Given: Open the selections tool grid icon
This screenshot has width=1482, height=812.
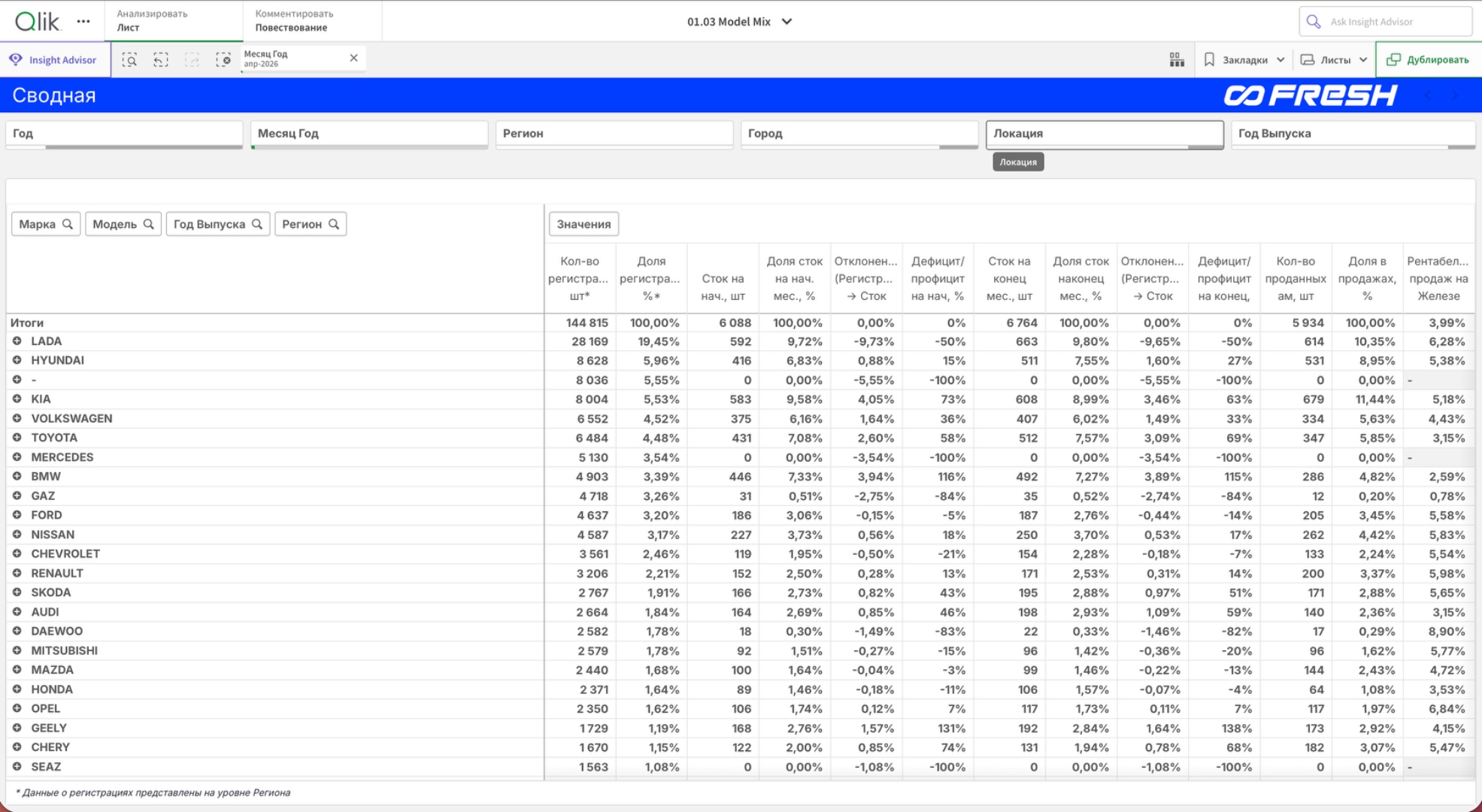Looking at the screenshot, I should point(1177,60).
